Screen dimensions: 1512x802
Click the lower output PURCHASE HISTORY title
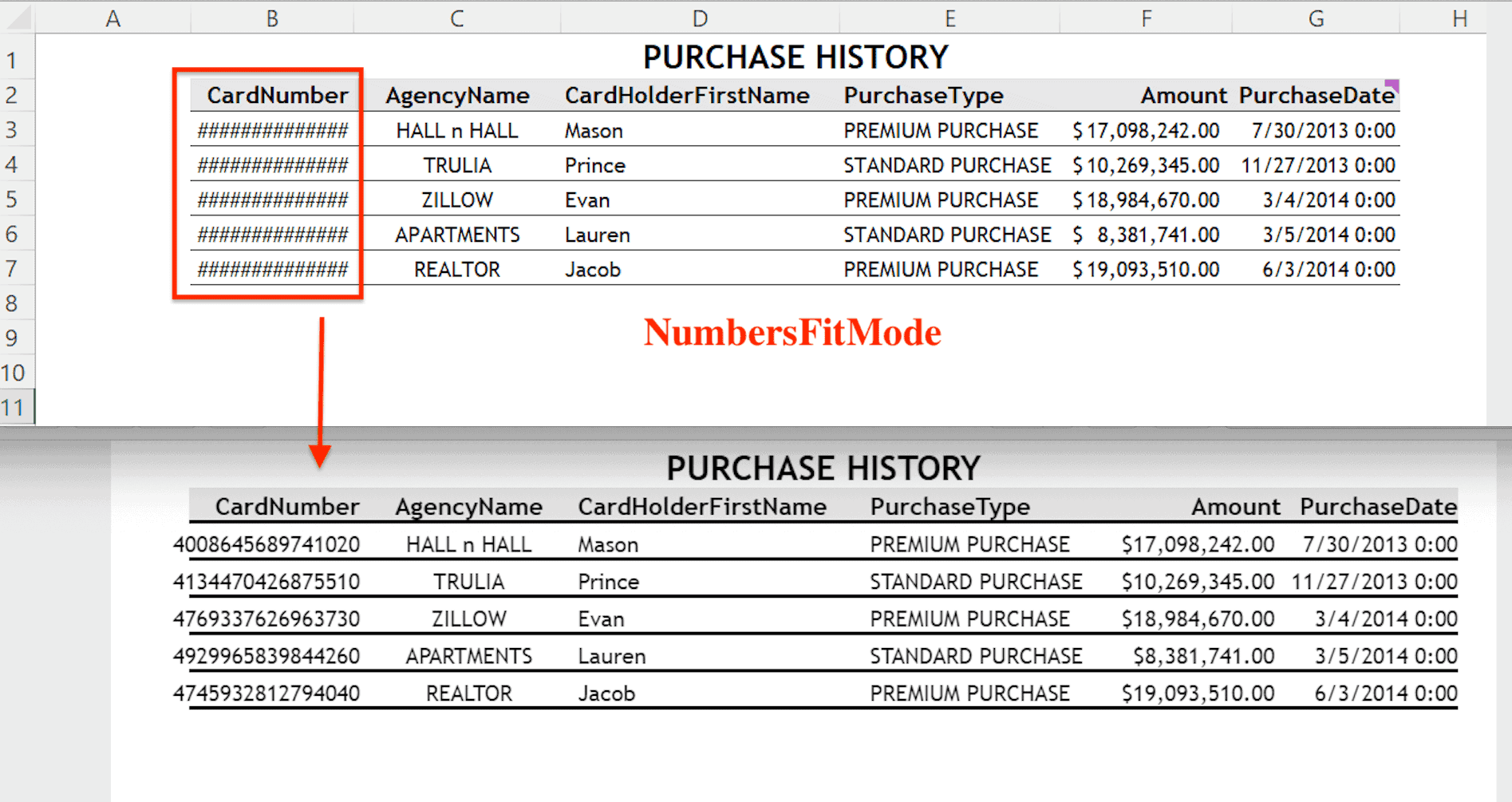coord(823,468)
